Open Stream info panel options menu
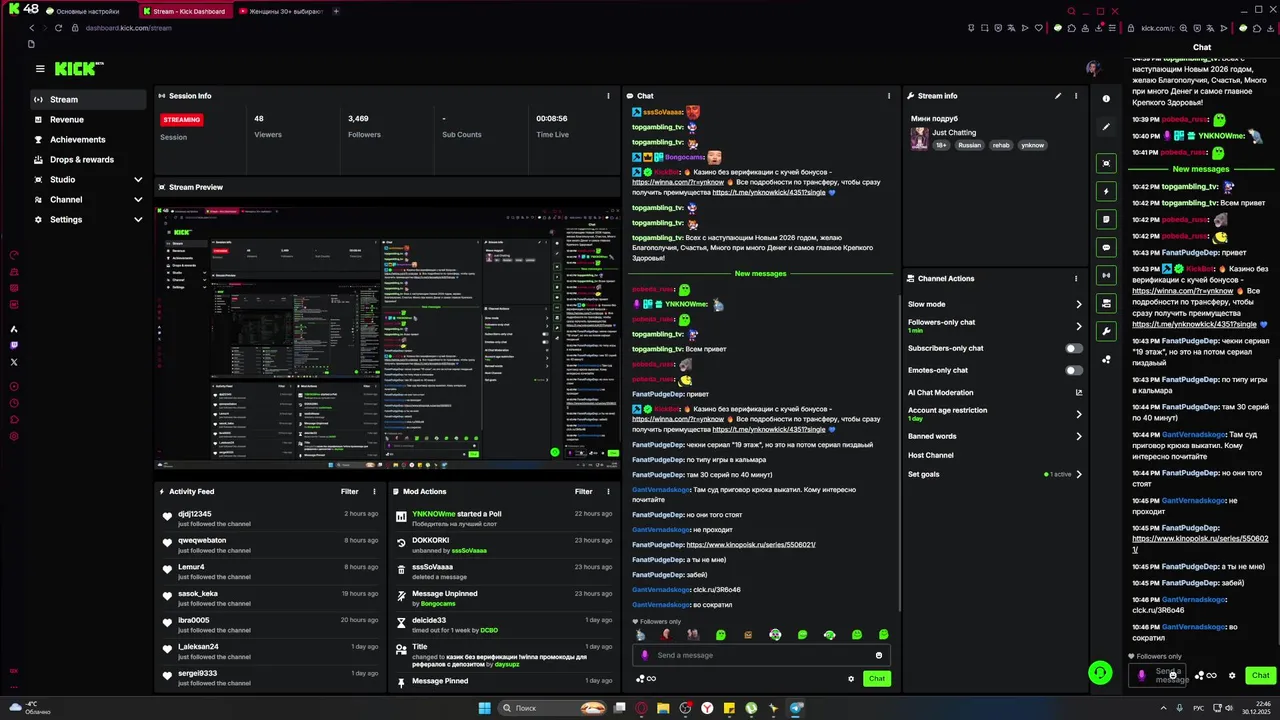 pyautogui.click(x=1076, y=96)
